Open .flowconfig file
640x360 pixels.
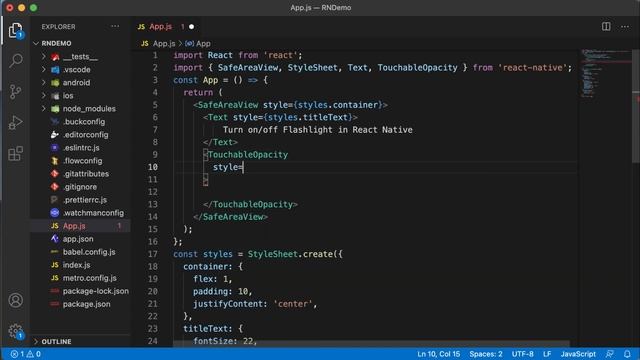[82, 161]
